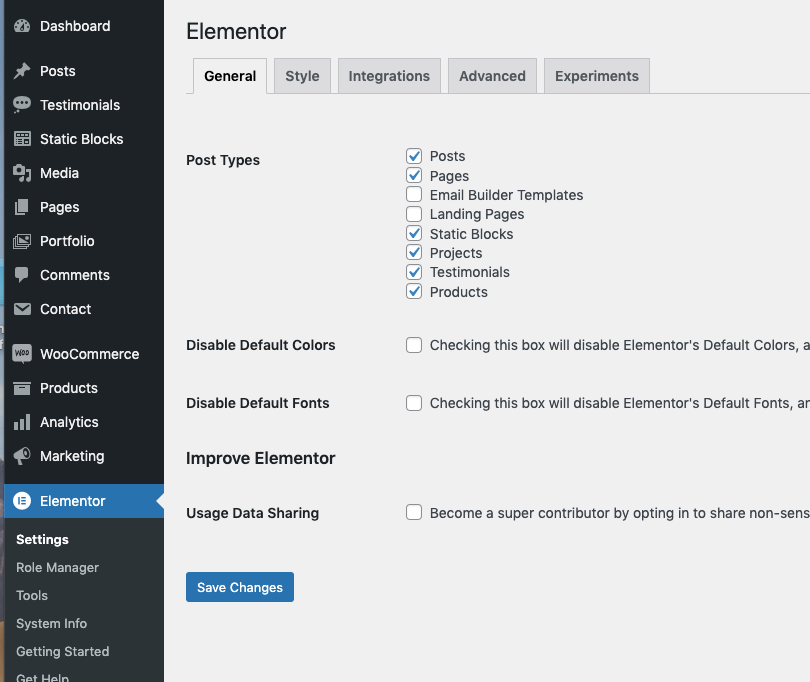Click the Portfolio images icon
This screenshot has height=682, width=810.
click(22, 241)
